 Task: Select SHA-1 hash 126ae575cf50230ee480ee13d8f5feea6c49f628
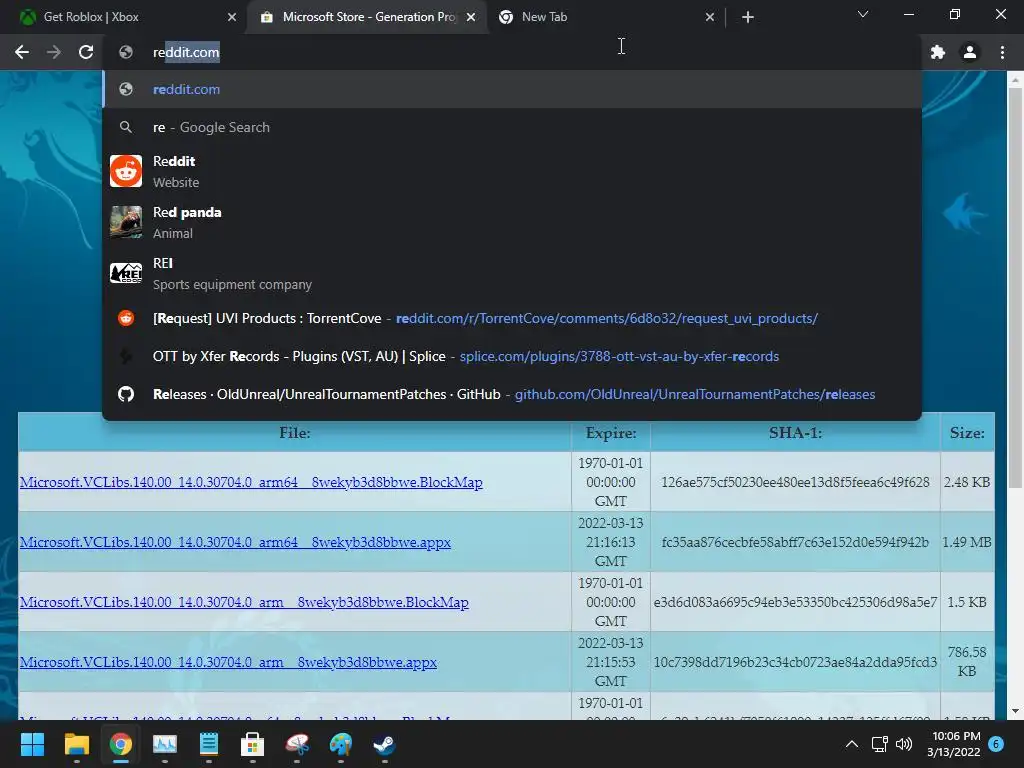795,482
